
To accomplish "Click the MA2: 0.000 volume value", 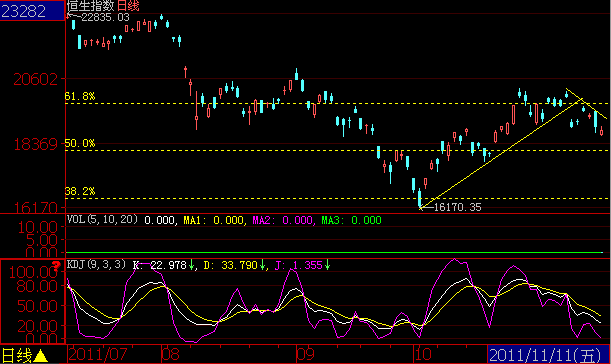I will click(283, 221).
